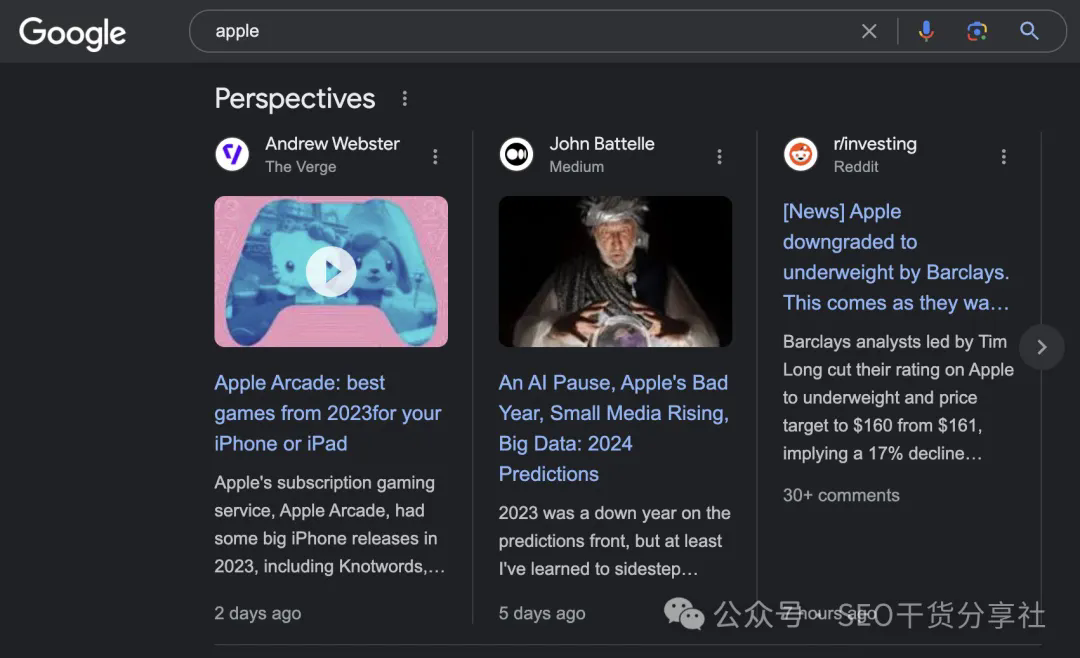Screen dimensions: 1080x658
Task: Click the "The Verge" source label
Action: (x=300, y=167)
